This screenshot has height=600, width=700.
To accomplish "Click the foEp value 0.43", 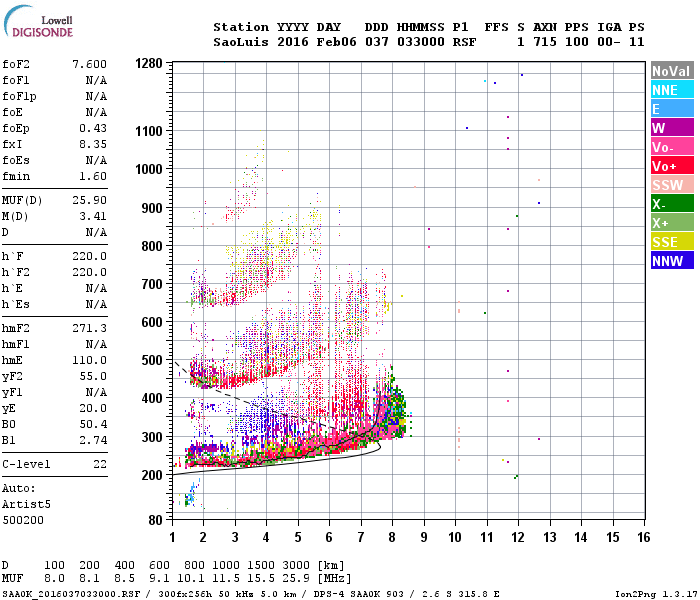I will 93,128.
